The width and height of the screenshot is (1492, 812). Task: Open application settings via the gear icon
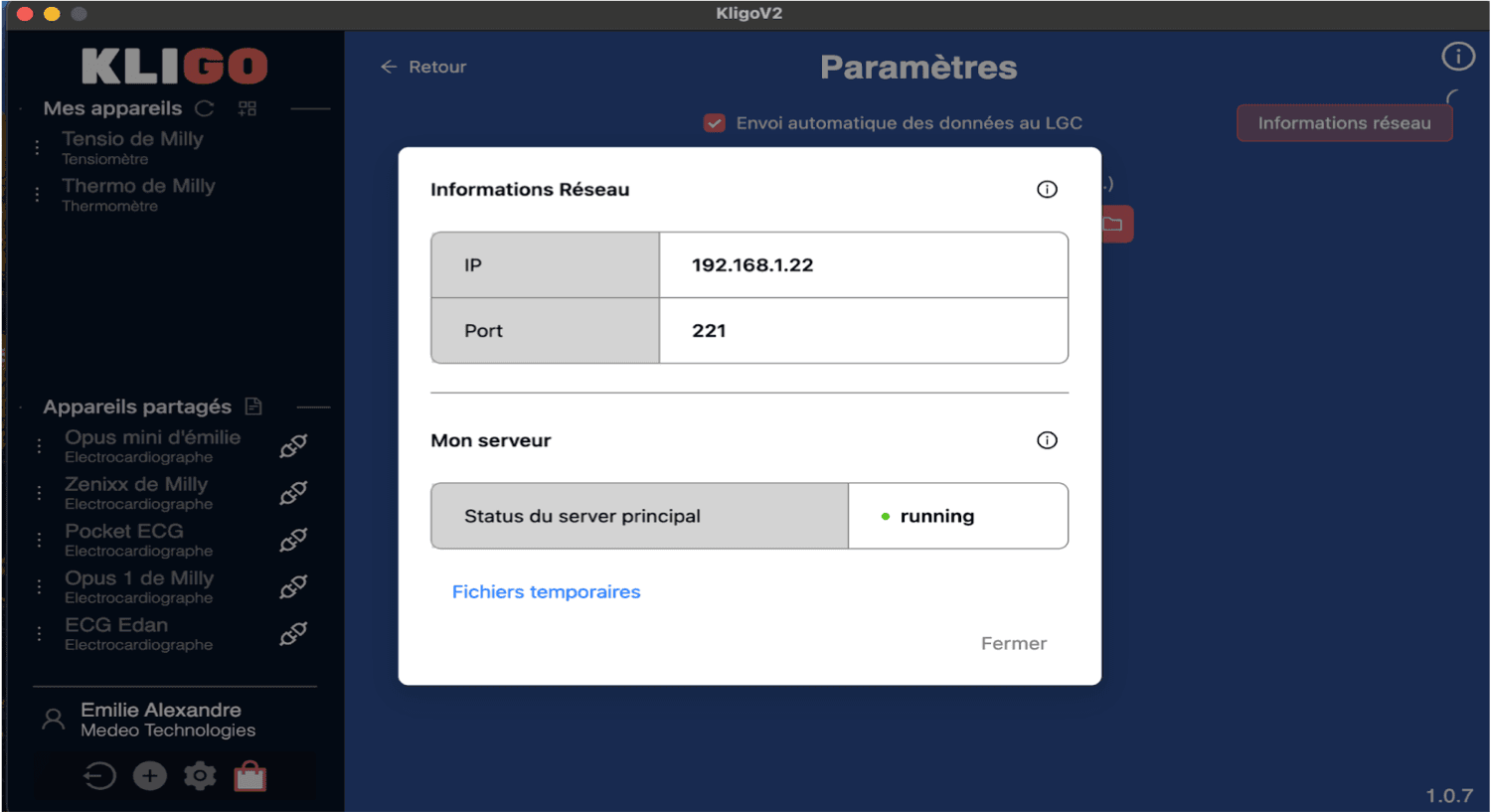click(199, 776)
